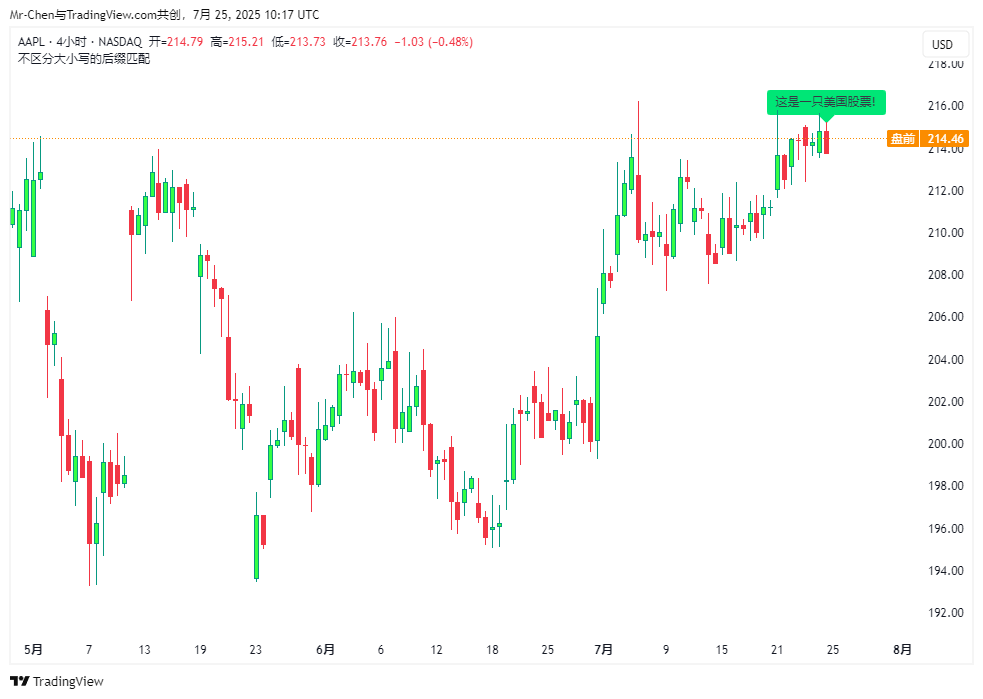Click the 204.00 price axis label
Screen dimensions: 983x699
[x=945, y=359]
